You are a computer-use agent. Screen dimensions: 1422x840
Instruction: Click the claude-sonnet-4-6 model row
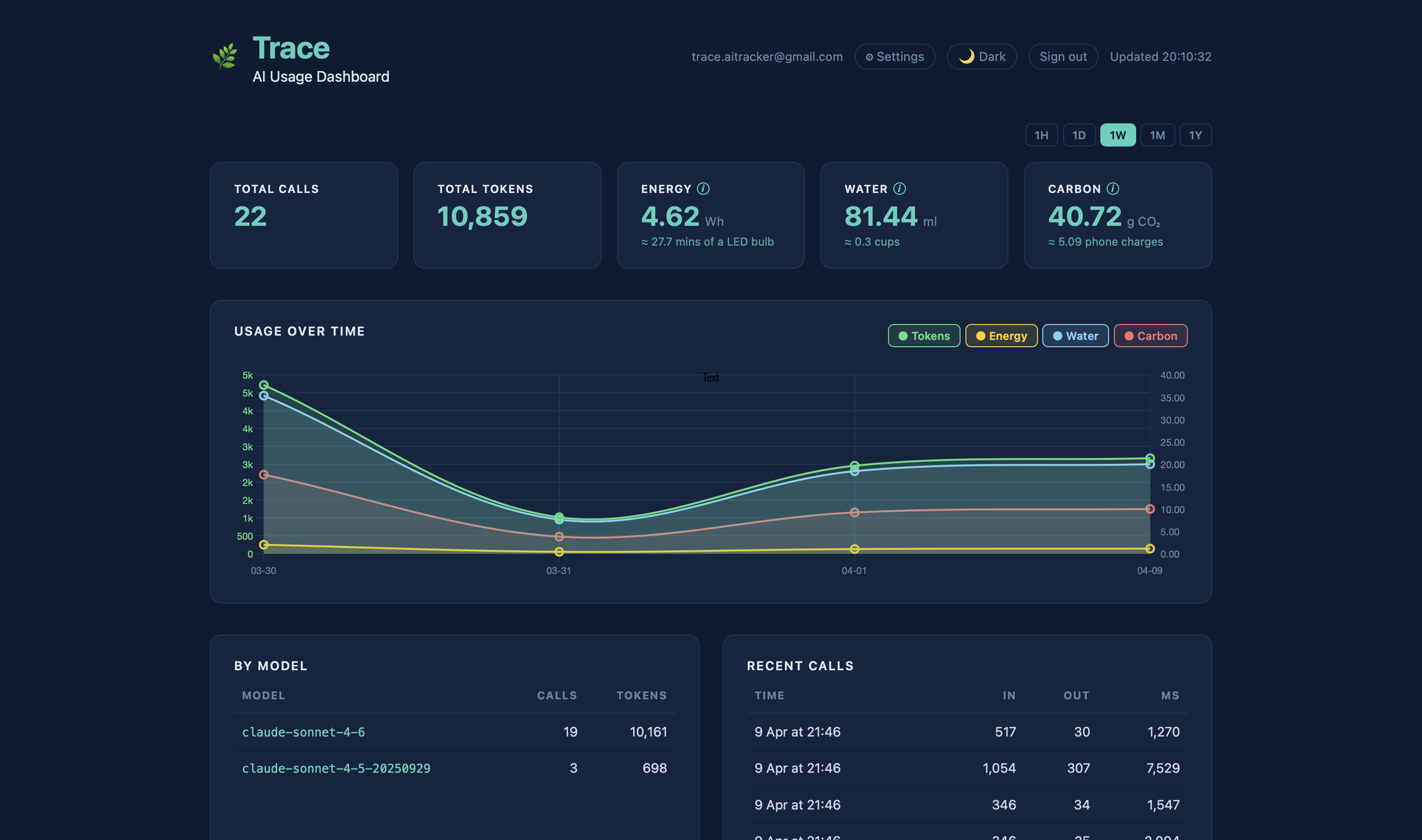coord(455,732)
